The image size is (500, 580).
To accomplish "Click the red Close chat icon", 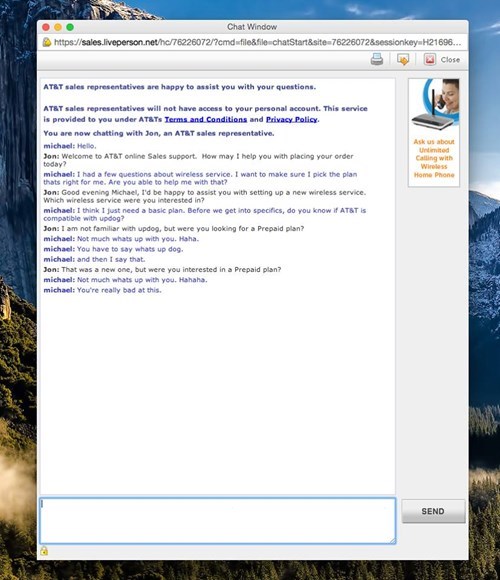I will [x=430, y=59].
